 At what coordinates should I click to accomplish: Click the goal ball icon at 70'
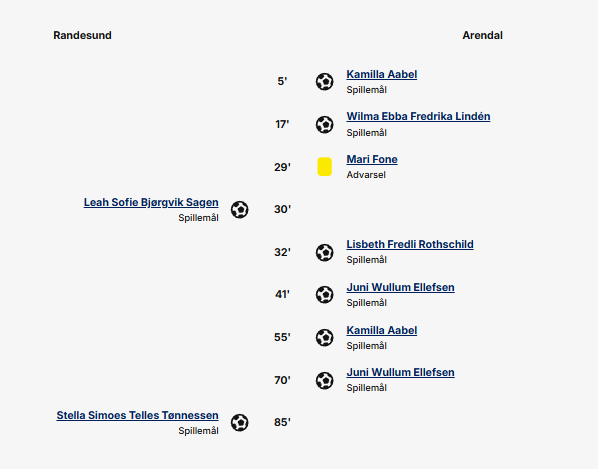pos(325,380)
